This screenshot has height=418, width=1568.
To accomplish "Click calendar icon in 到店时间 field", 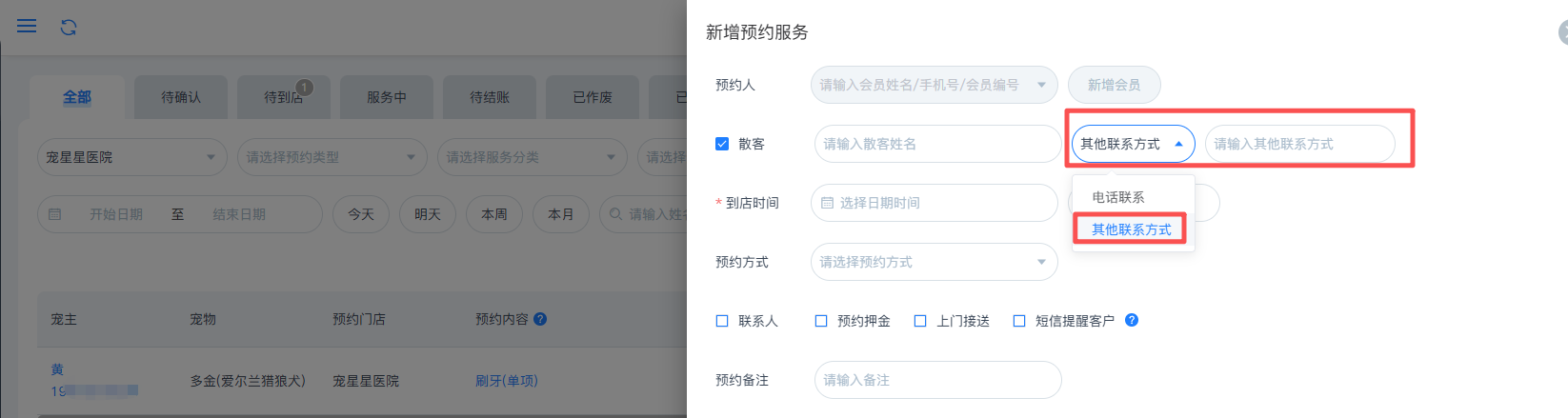I will (x=827, y=203).
